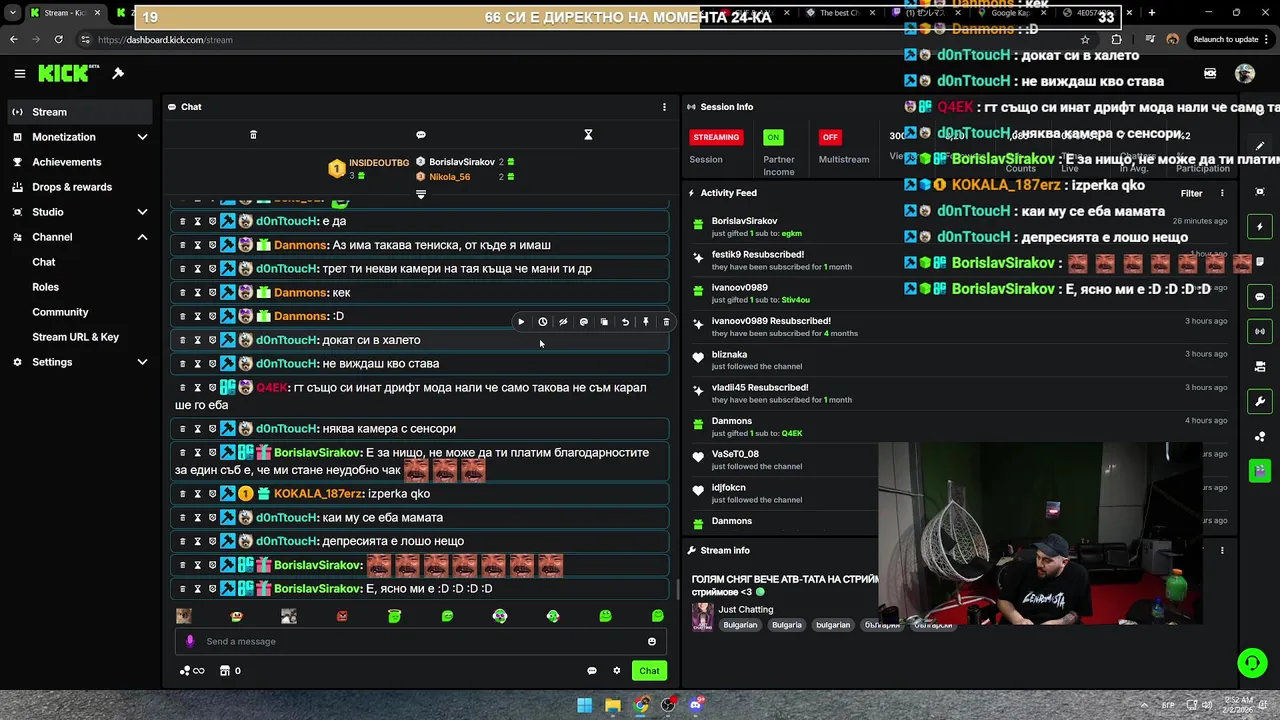Open the Activity Feed Filter
Screen dimensions: 1280x720
[1191, 193]
